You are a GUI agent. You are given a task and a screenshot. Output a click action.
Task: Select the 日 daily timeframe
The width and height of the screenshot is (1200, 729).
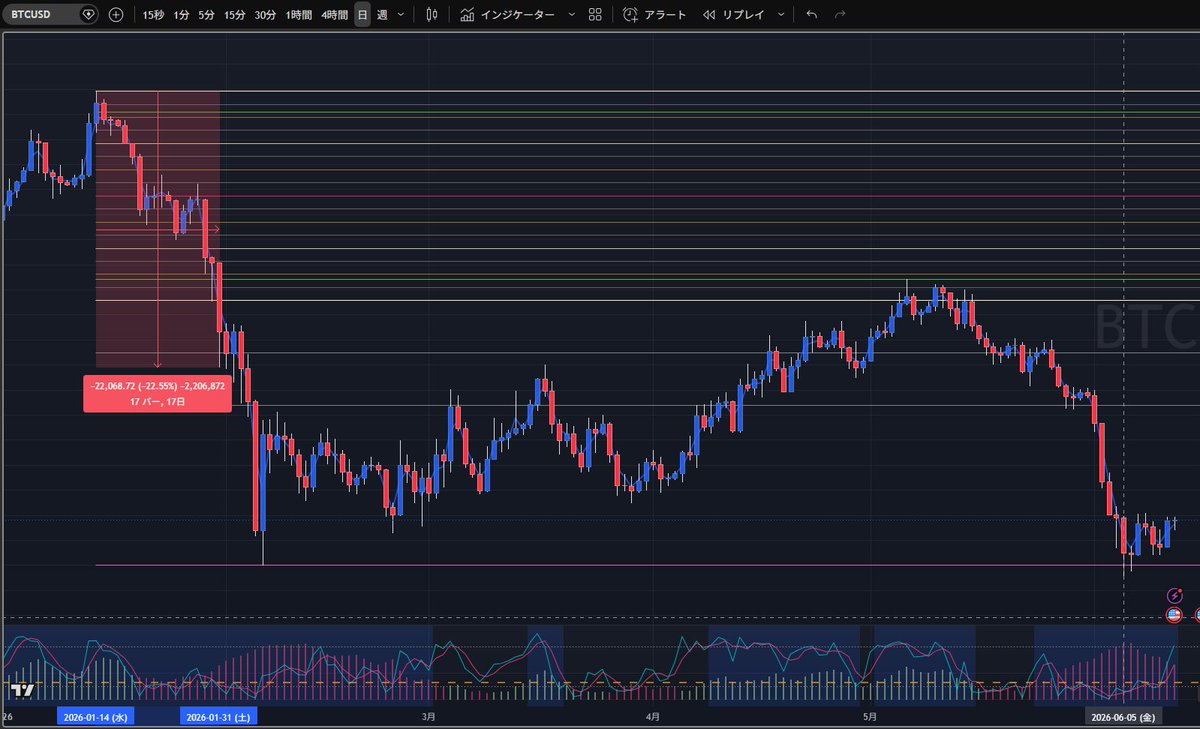[362, 15]
